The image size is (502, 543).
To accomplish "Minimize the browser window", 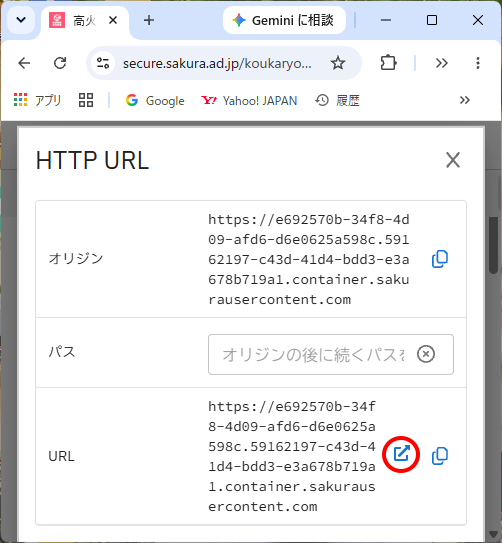I will (386, 20).
